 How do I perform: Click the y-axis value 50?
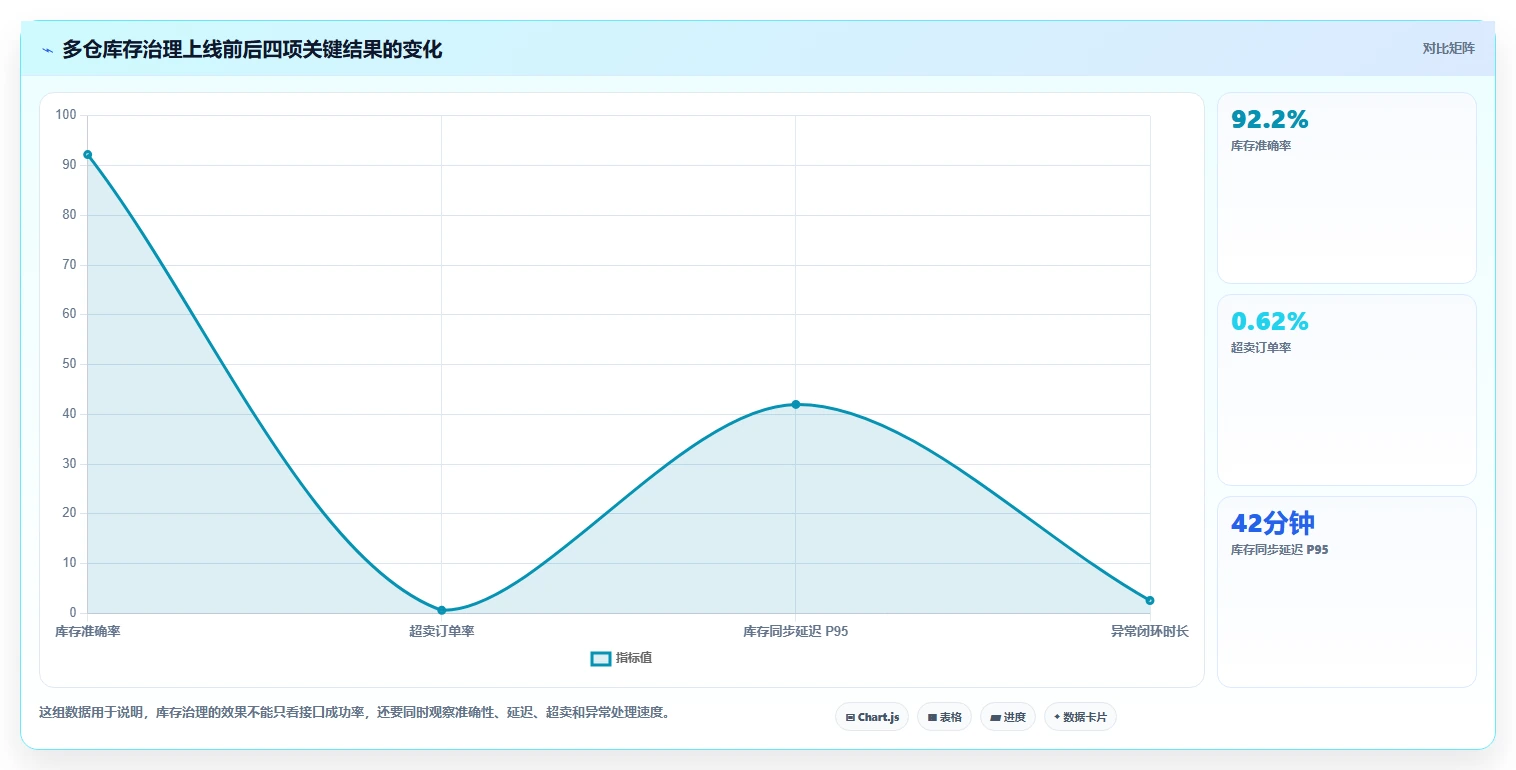[69, 364]
